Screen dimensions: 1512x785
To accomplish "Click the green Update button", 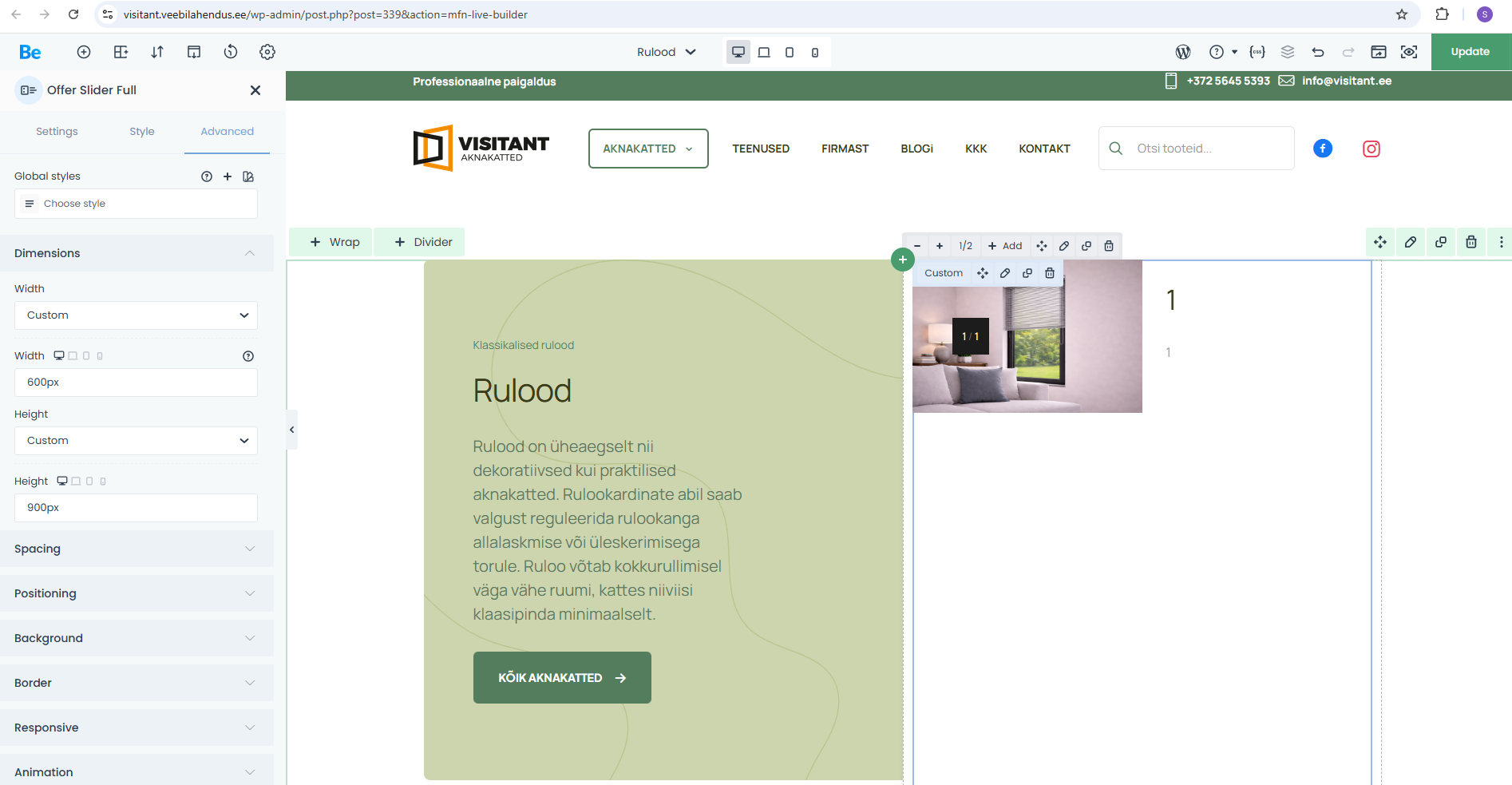I will pos(1470,52).
